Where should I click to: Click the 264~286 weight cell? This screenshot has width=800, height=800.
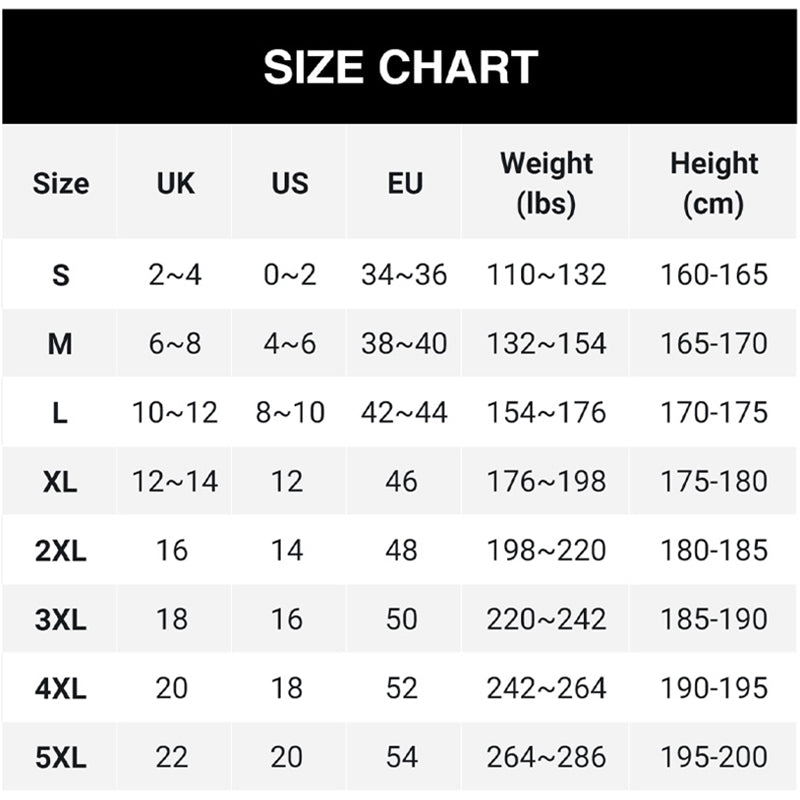546,758
